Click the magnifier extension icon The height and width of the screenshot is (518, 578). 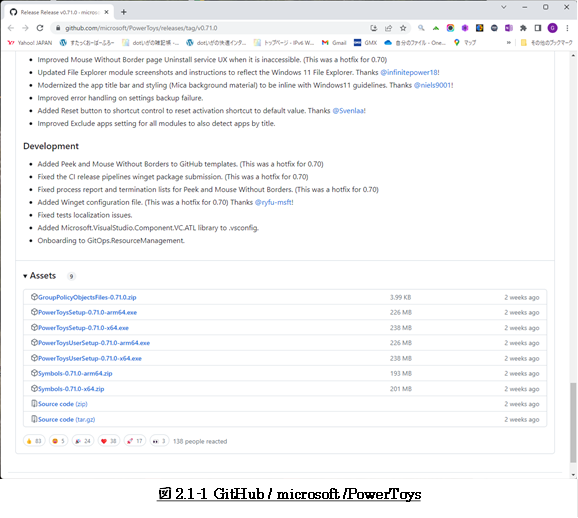(421, 28)
